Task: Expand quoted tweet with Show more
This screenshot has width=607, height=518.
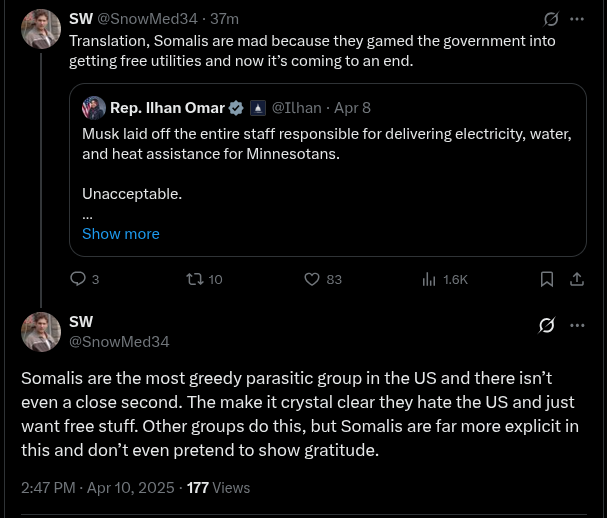Action: pyautogui.click(x=120, y=233)
